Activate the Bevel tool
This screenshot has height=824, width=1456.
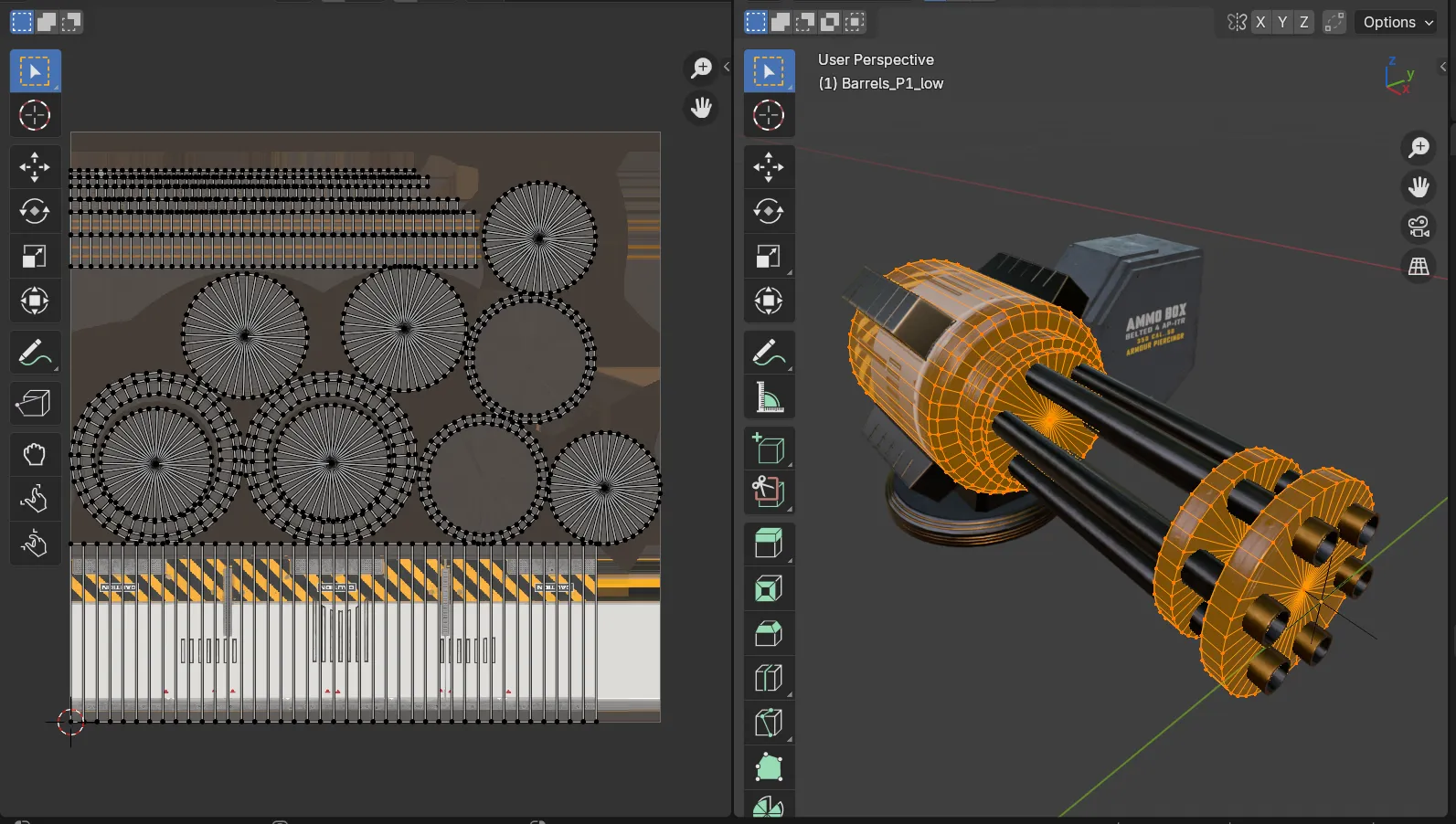768,633
